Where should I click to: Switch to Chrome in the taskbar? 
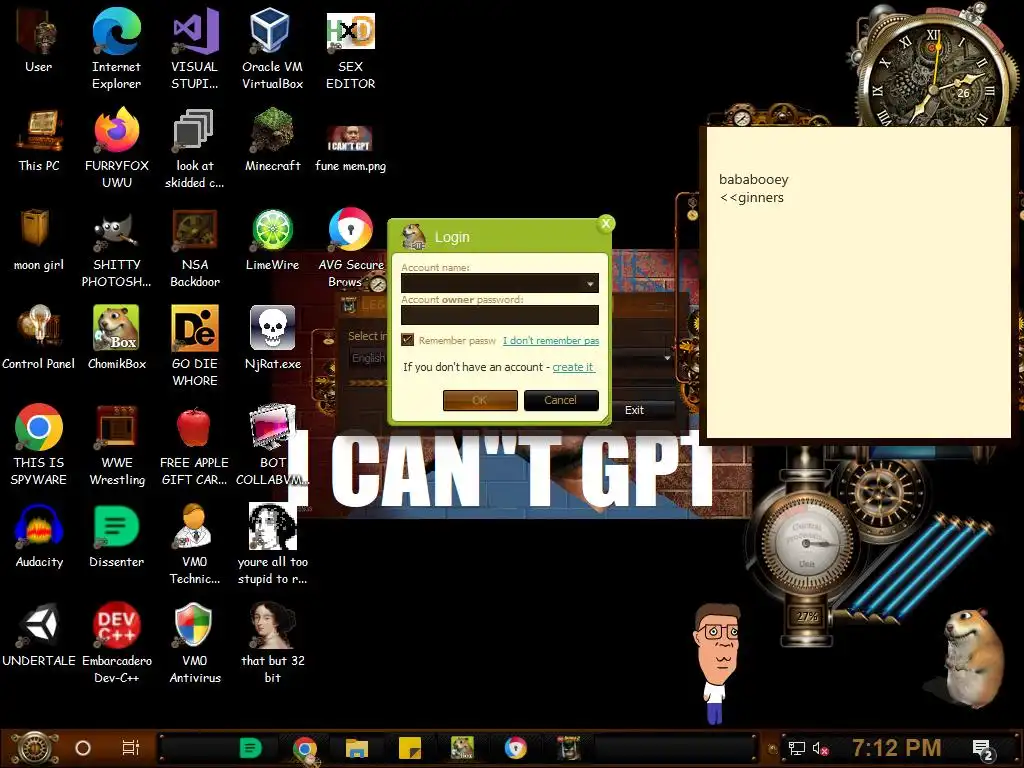pos(304,748)
